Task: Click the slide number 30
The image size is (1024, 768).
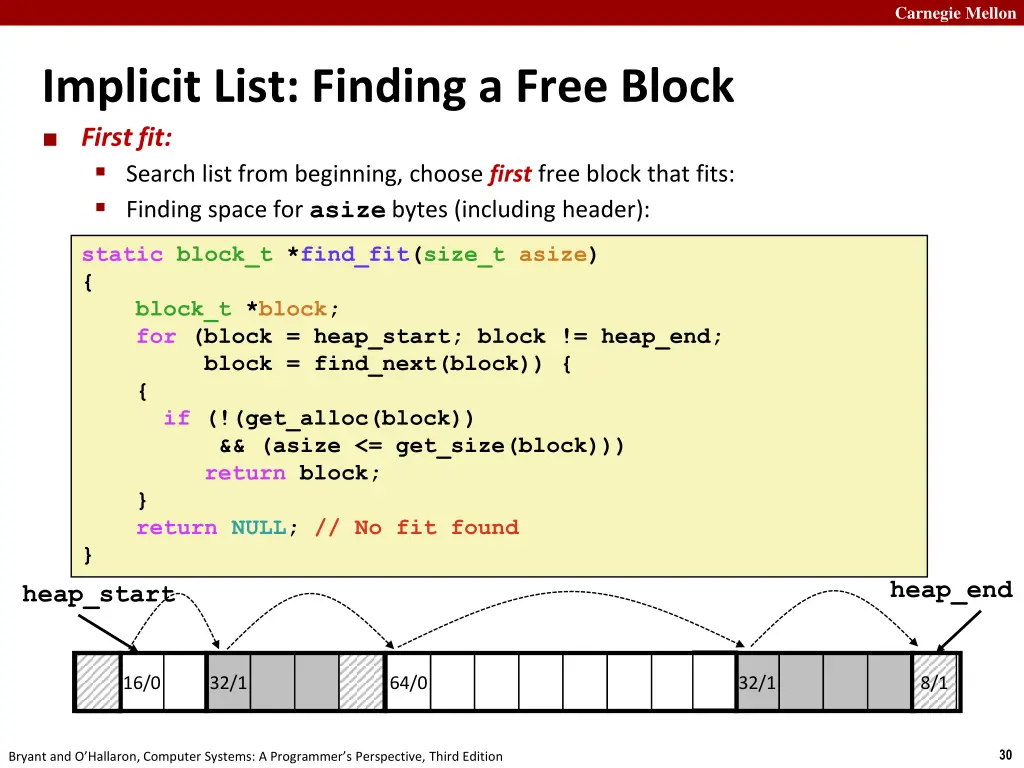Action: (x=1006, y=754)
